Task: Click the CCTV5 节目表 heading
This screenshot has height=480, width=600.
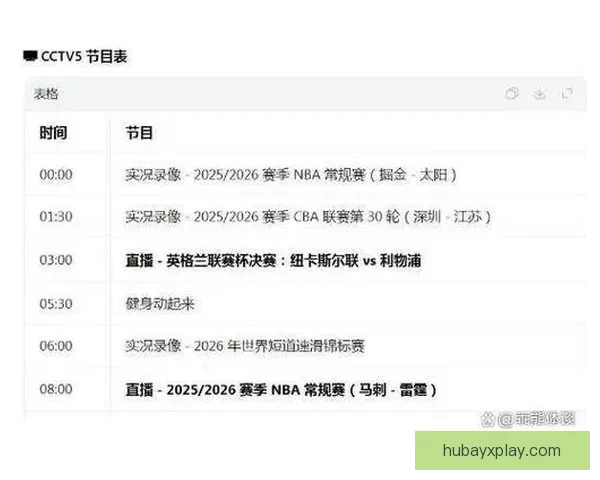Action: coord(84,57)
